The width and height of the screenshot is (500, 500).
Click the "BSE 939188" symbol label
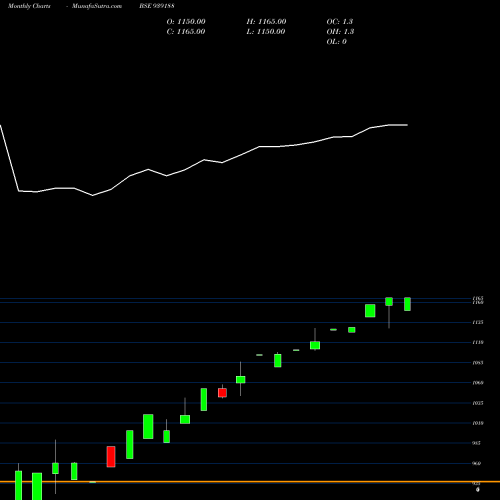[x=157, y=6]
